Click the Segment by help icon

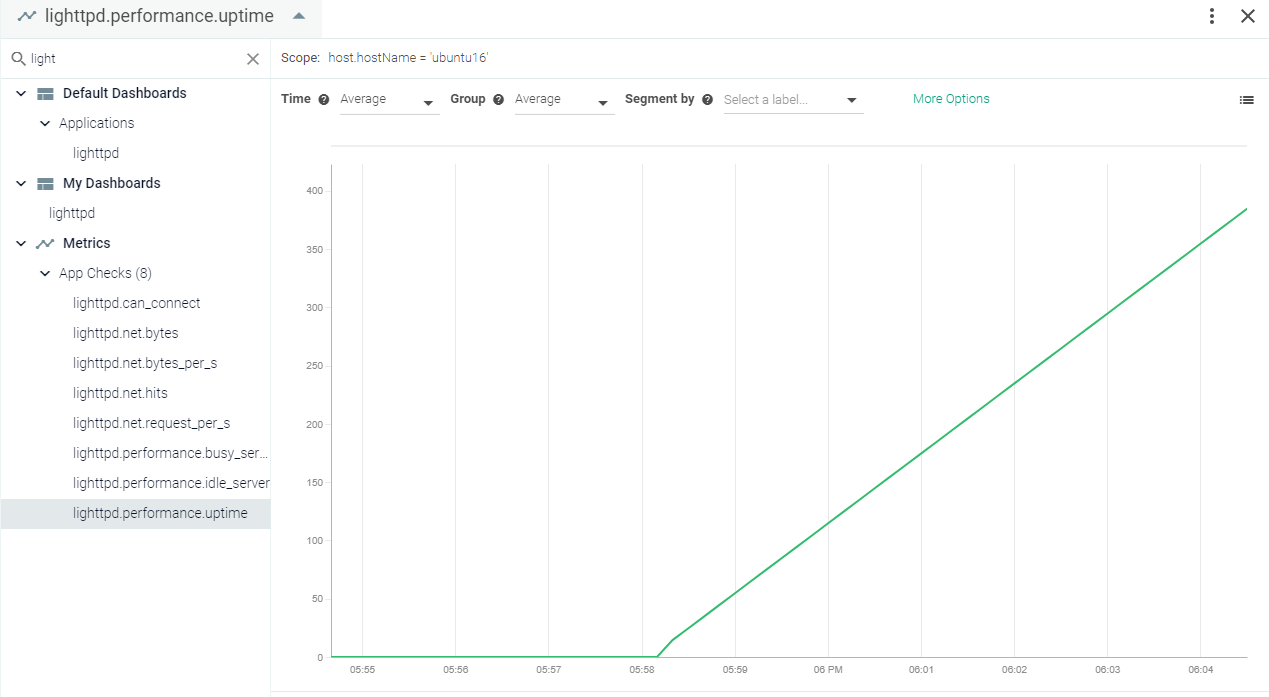(x=707, y=100)
